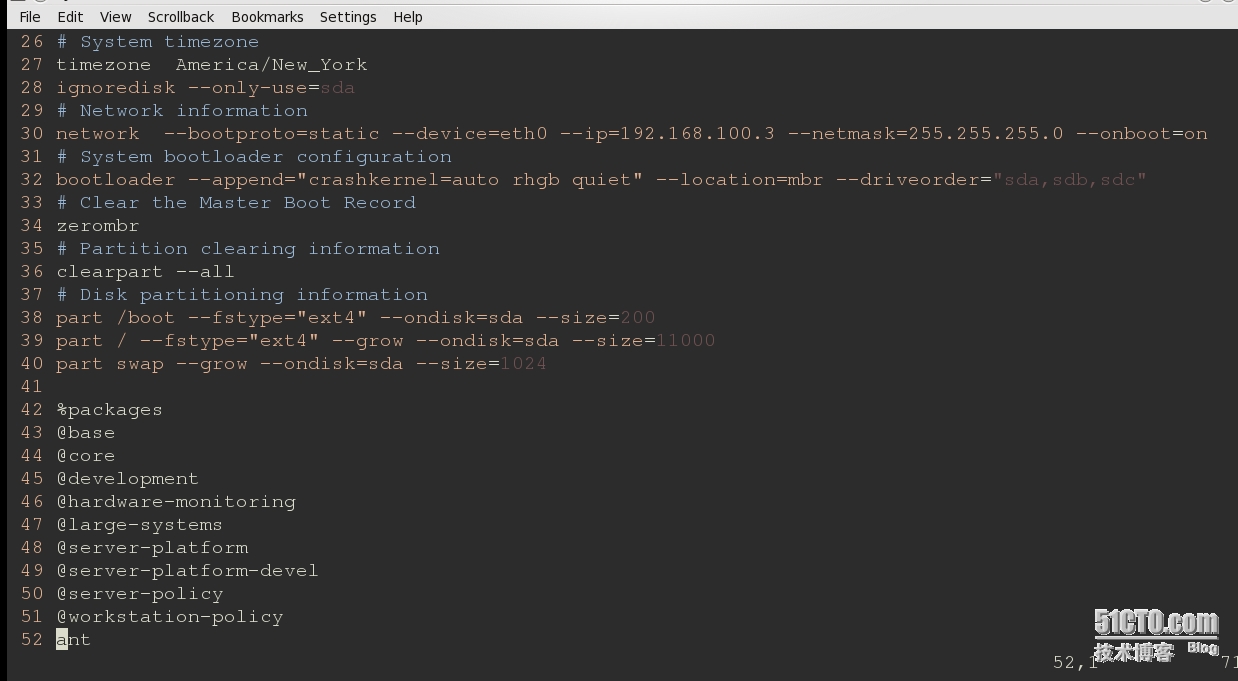
Task: Open the Help menu
Action: [408, 17]
